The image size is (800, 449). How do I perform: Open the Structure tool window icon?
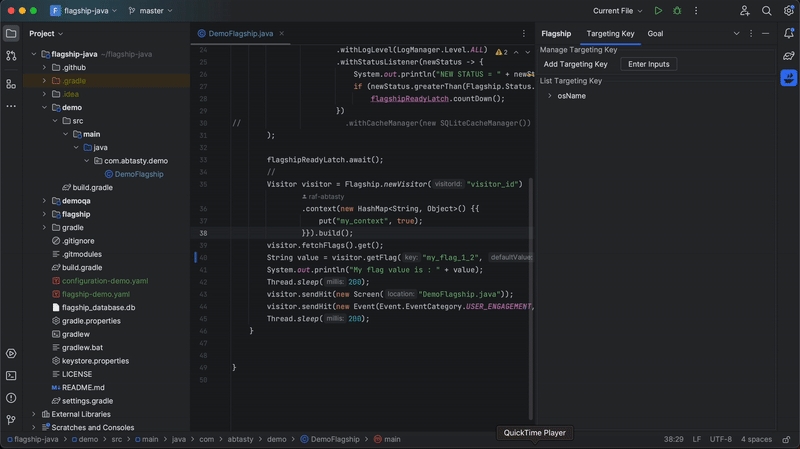[x=11, y=84]
